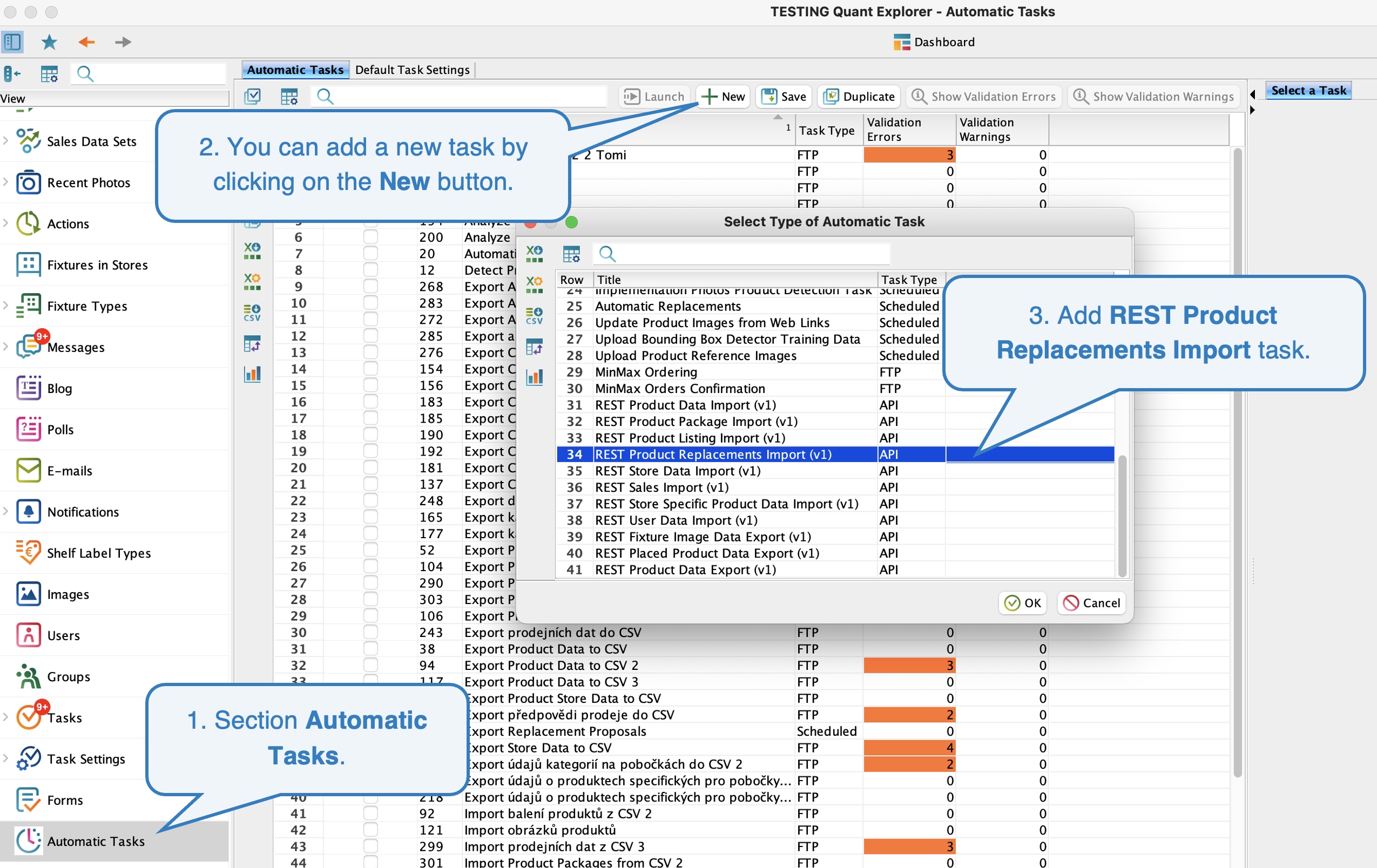Open Fixture Types in the sidebar
Image resolution: width=1377 pixels, height=868 pixels.
[87, 306]
